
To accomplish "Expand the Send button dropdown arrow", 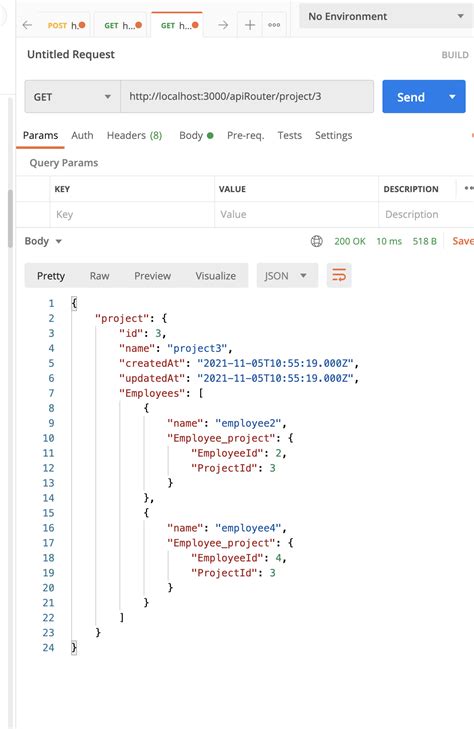I will pyautogui.click(x=452, y=97).
